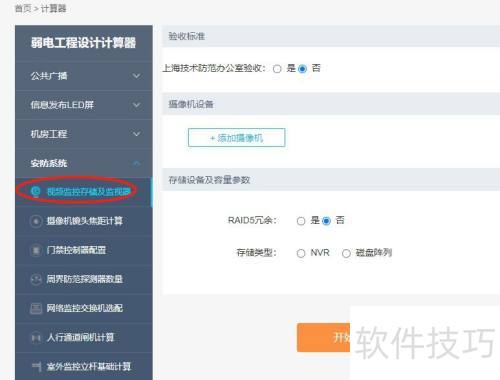Open the 机房工程 menu section
The width and height of the screenshot is (500, 380).
(x=84, y=134)
